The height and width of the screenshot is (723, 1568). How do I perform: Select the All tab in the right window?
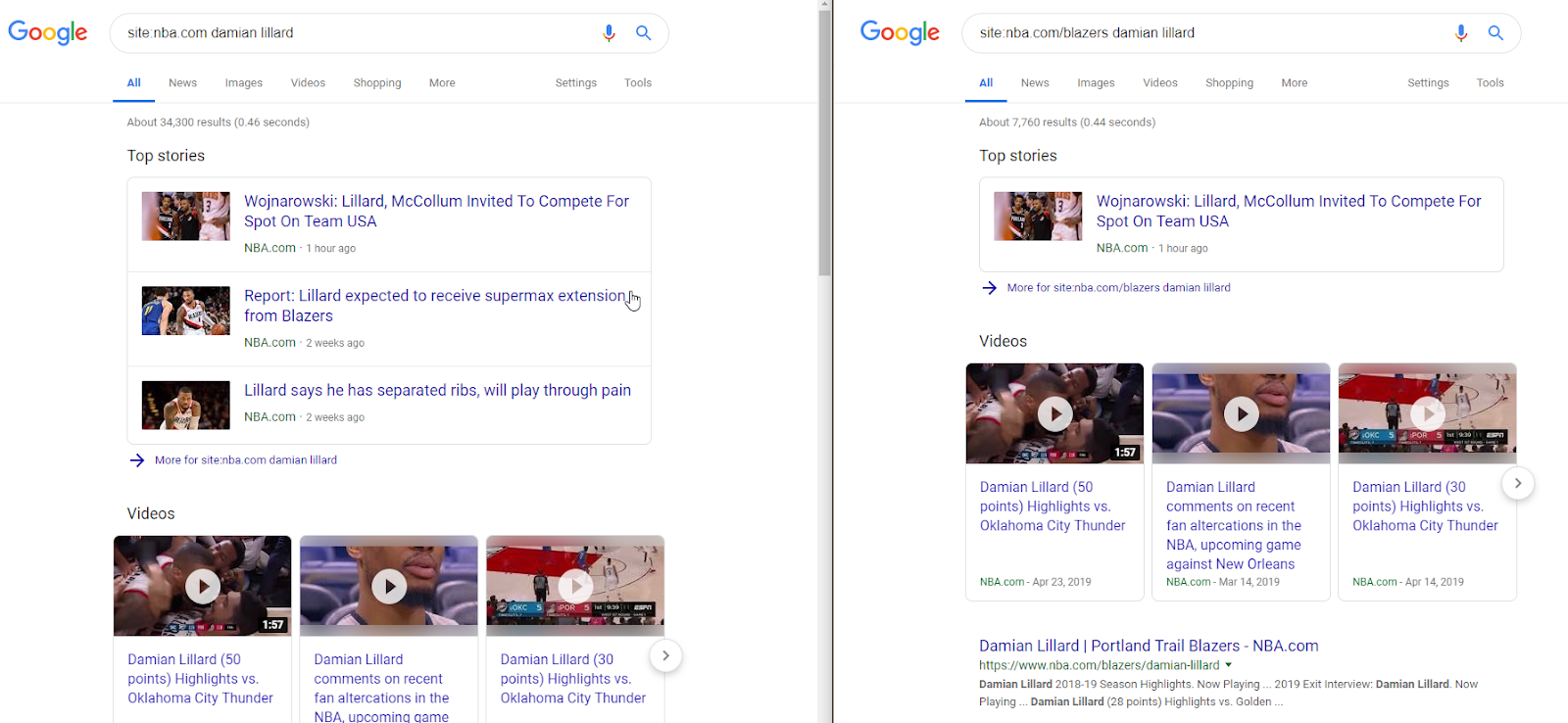coord(986,83)
